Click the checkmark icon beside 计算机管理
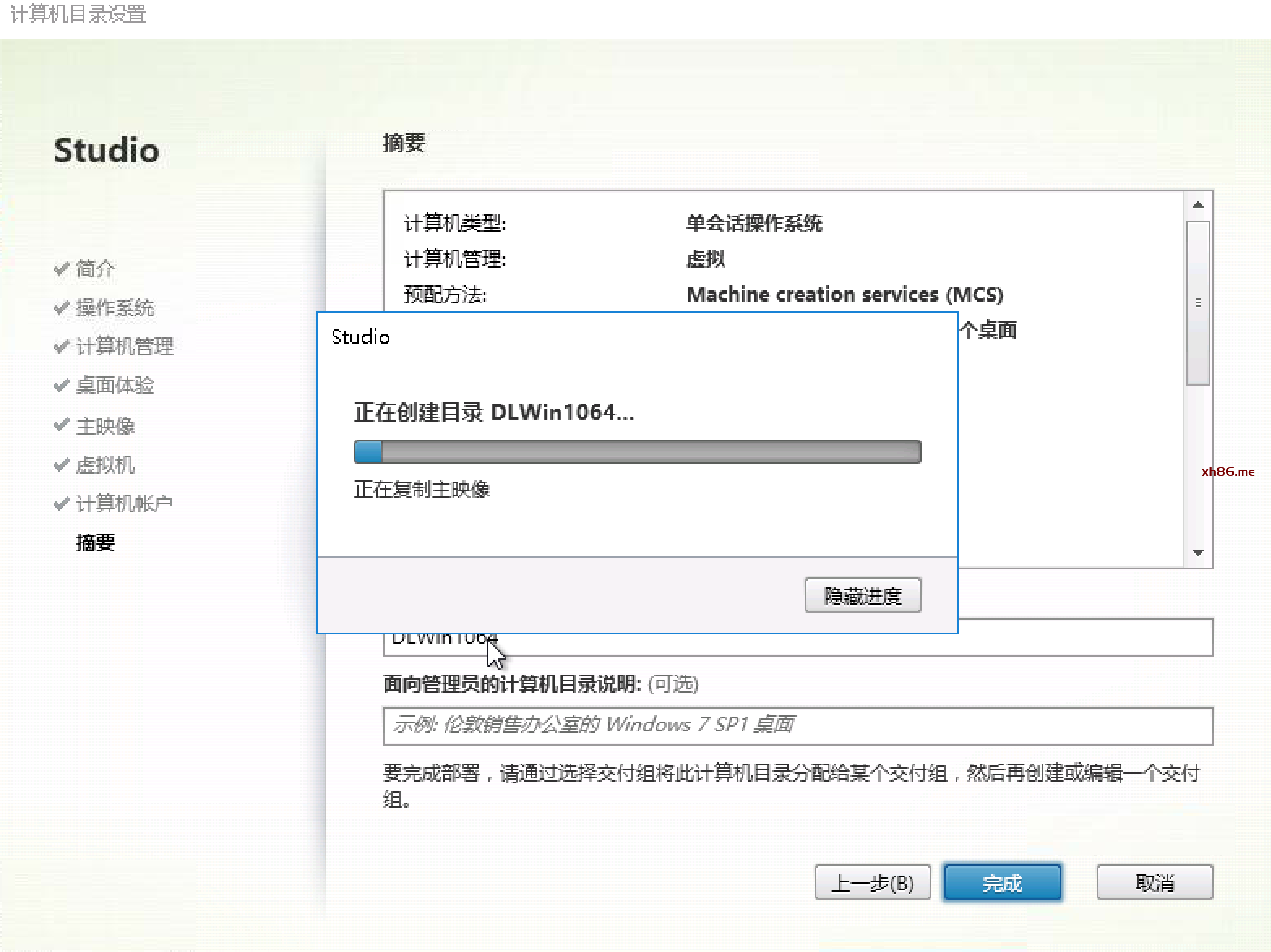This screenshot has height=952, width=1271. [x=61, y=346]
